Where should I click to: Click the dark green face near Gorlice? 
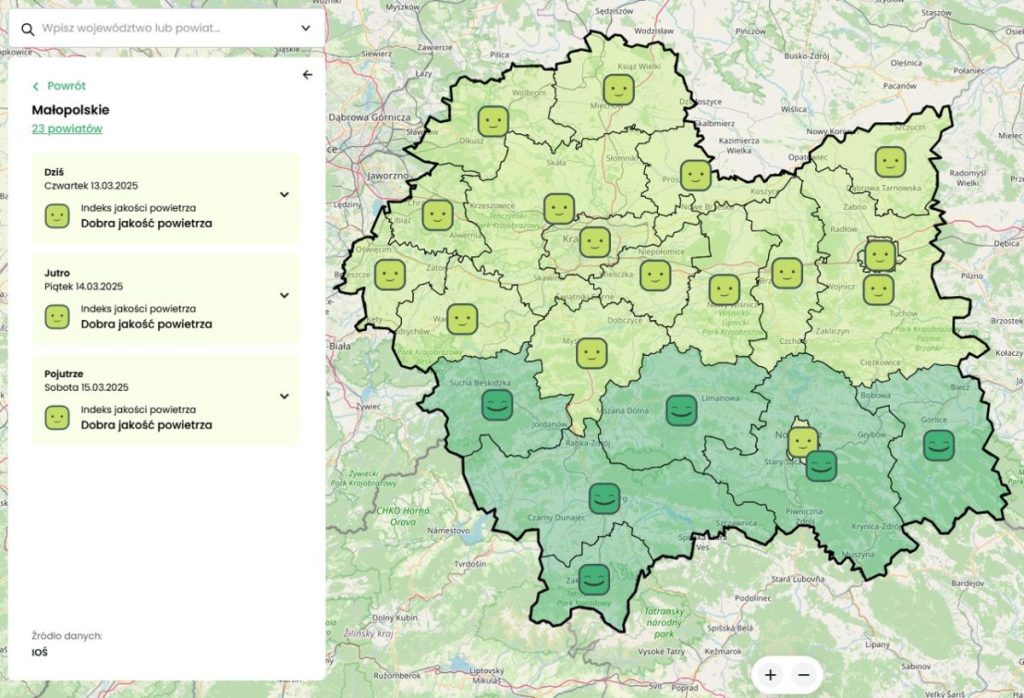pyautogui.click(x=938, y=445)
